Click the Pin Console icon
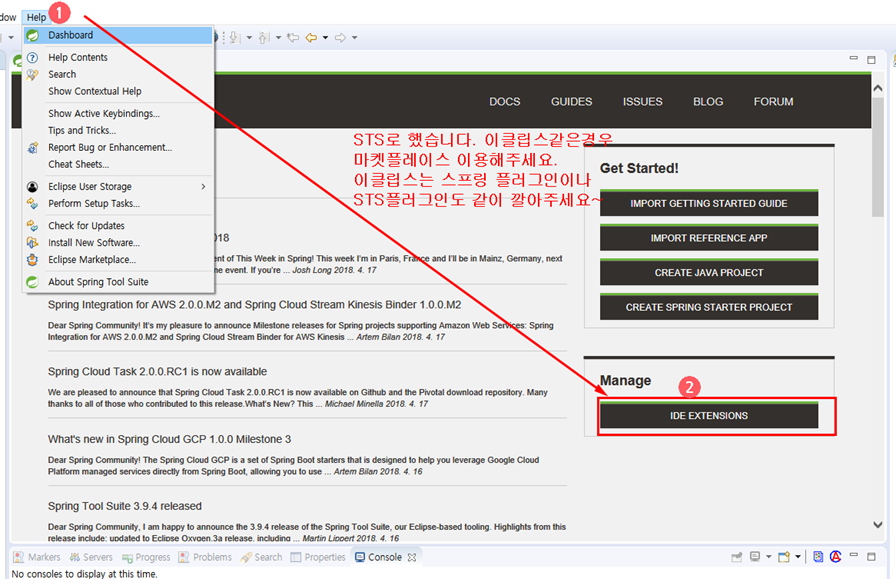The width and height of the screenshot is (896, 579). (737, 557)
